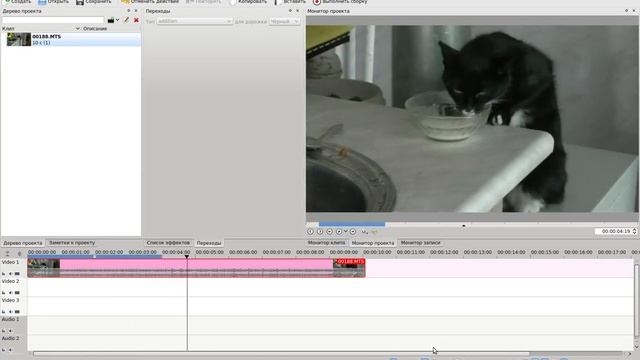Click the timecode stepper arrows in monitor
Image resolution: width=640 pixels, height=360 pixels.
[x=634, y=231]
